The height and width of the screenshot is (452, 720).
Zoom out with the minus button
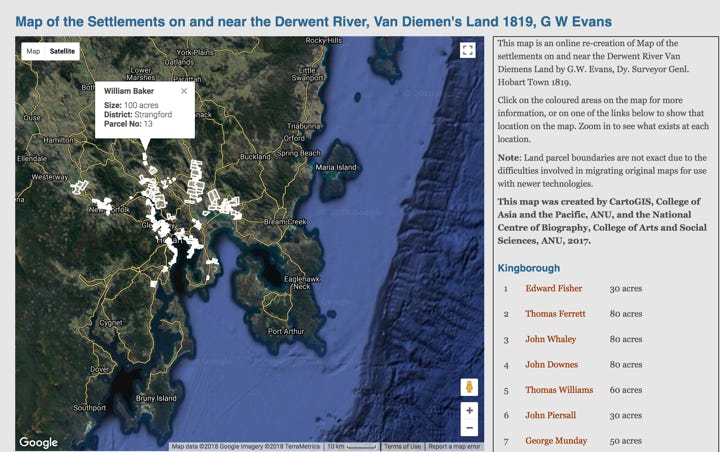pos(469,428)
